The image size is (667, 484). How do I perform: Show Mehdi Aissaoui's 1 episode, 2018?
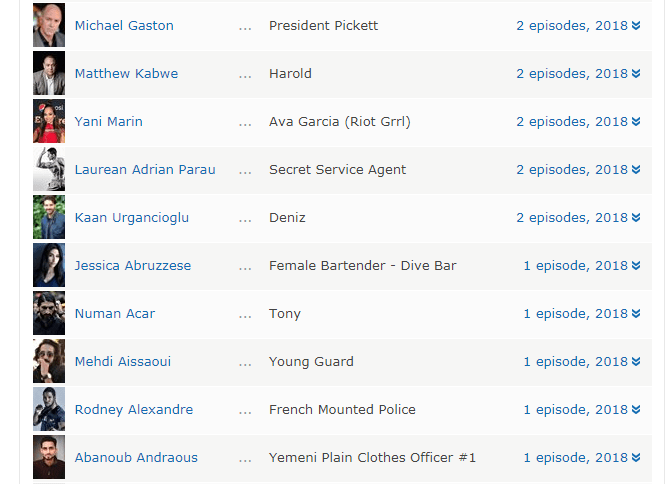[x=575, y=362]
